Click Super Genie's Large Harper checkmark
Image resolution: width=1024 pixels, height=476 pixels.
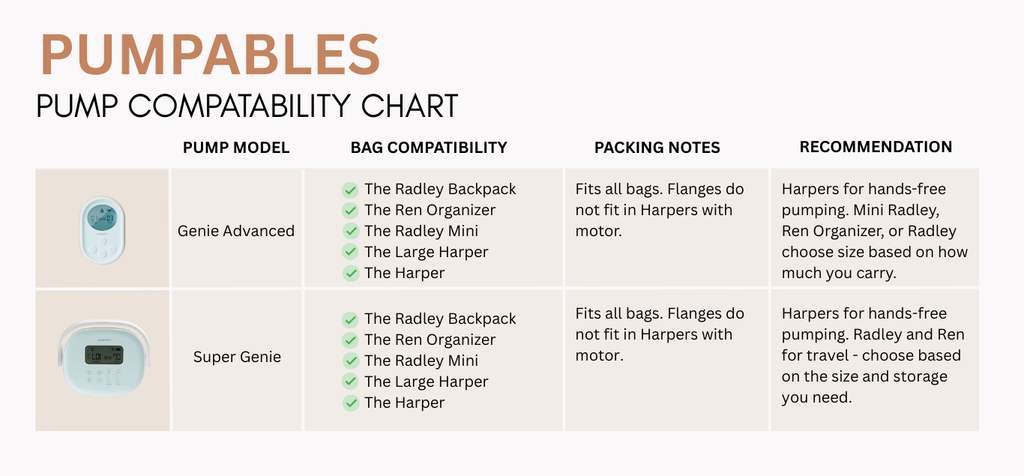click(x=351, y=383)
